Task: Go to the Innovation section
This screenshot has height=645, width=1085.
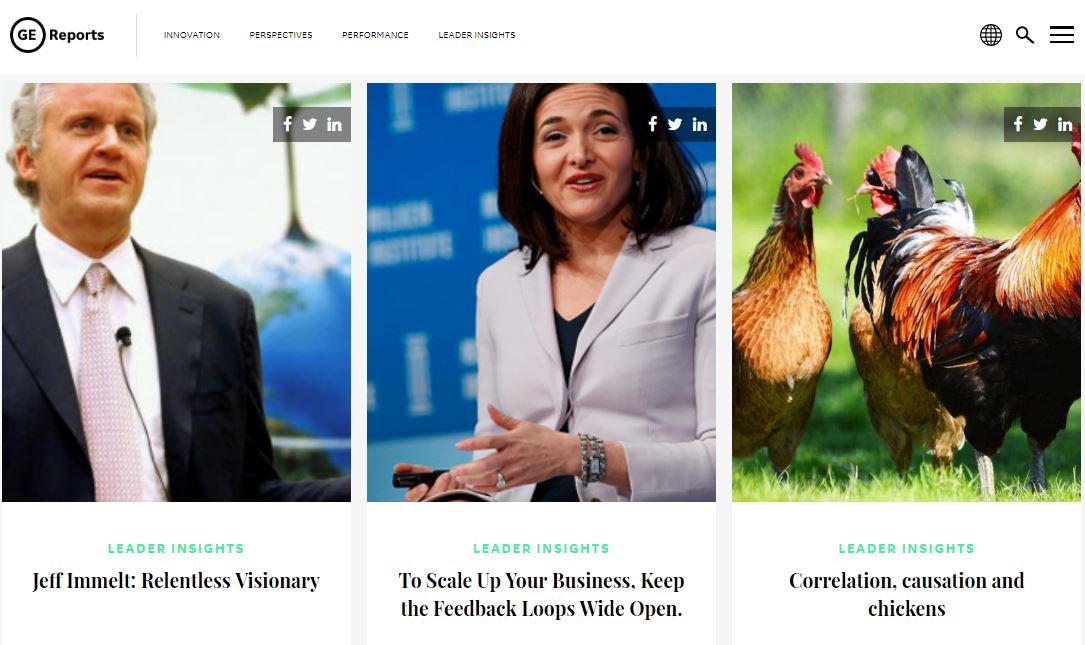Action: [192, 35]
